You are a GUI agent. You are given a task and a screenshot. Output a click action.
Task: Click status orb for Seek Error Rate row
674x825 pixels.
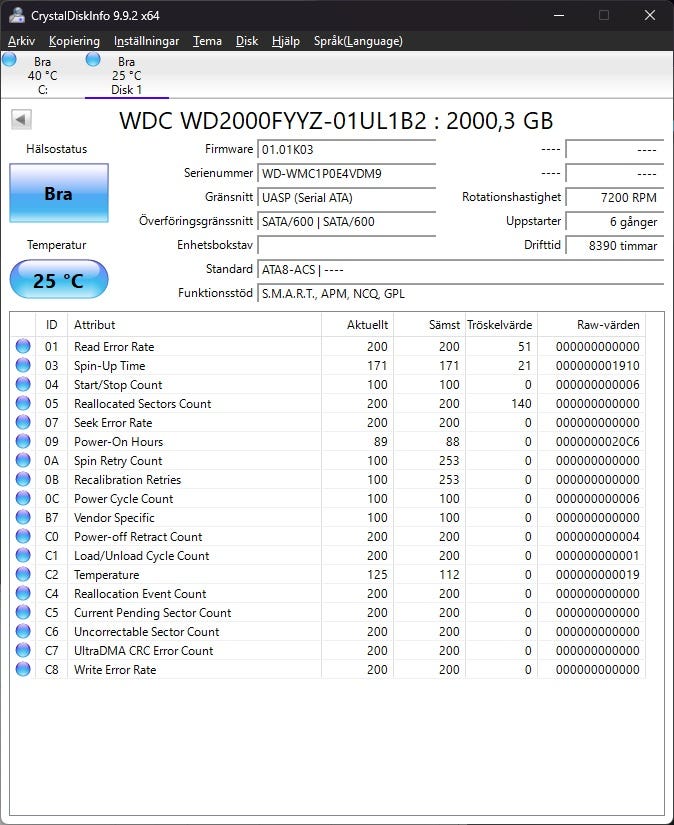click(23, 422)
